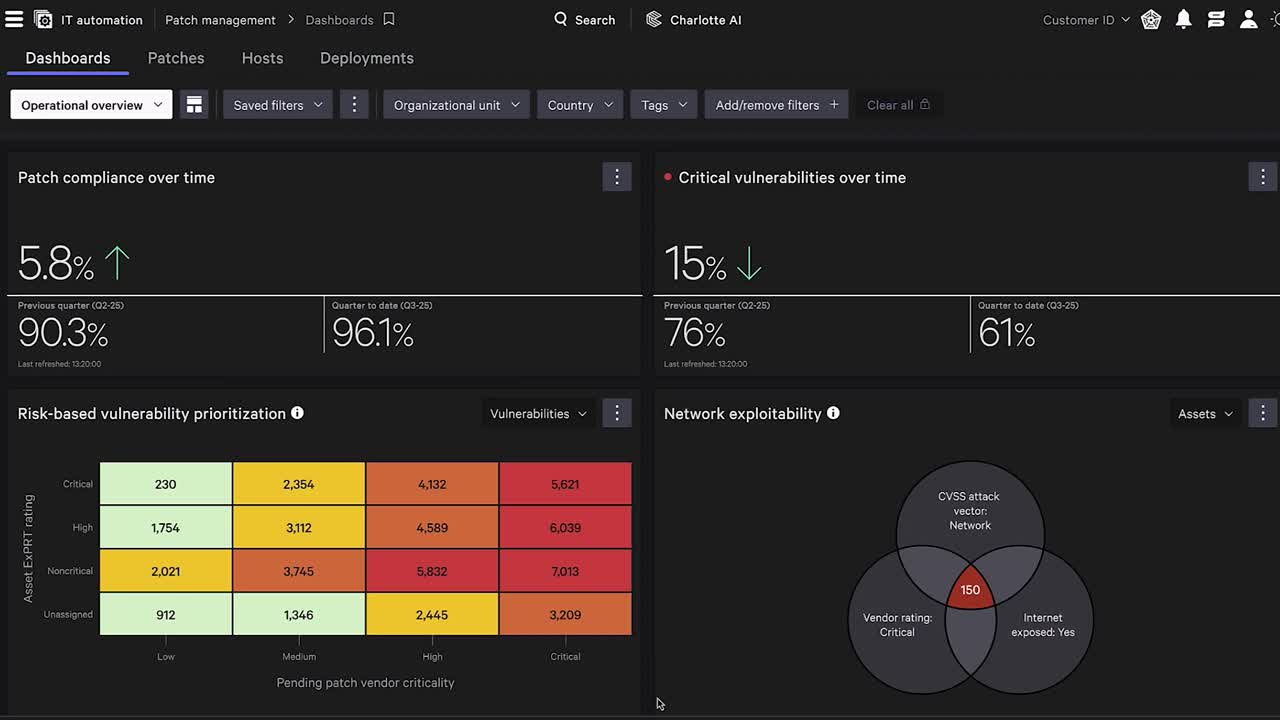This screenshot has width=1280, height=720.
Task: Open the Organizational unit filter
Action: pyautogui.click(x=456, y=105)
